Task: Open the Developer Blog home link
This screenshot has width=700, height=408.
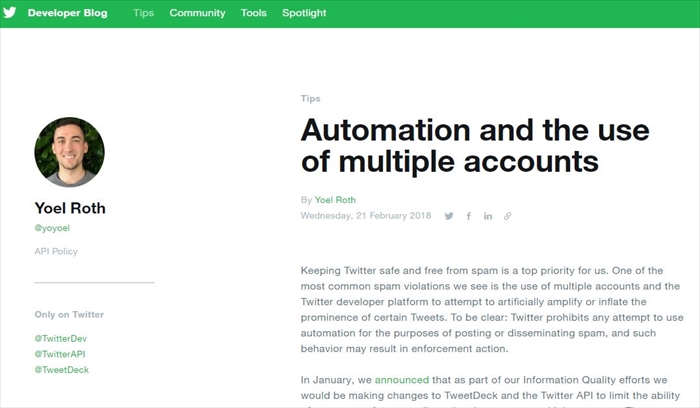Action: point(68,14)
